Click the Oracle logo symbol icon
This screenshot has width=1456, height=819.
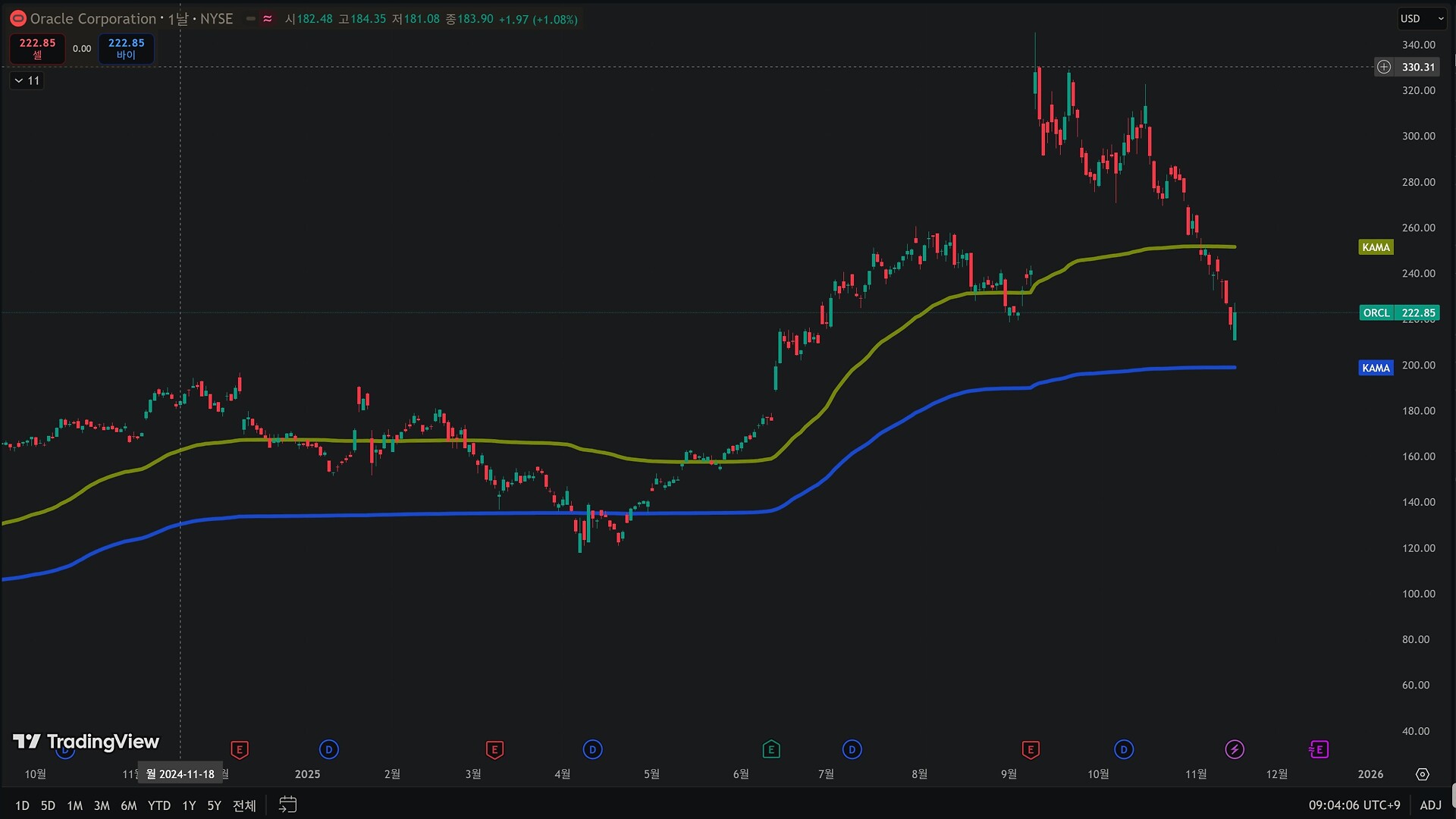tap(18, 19)
